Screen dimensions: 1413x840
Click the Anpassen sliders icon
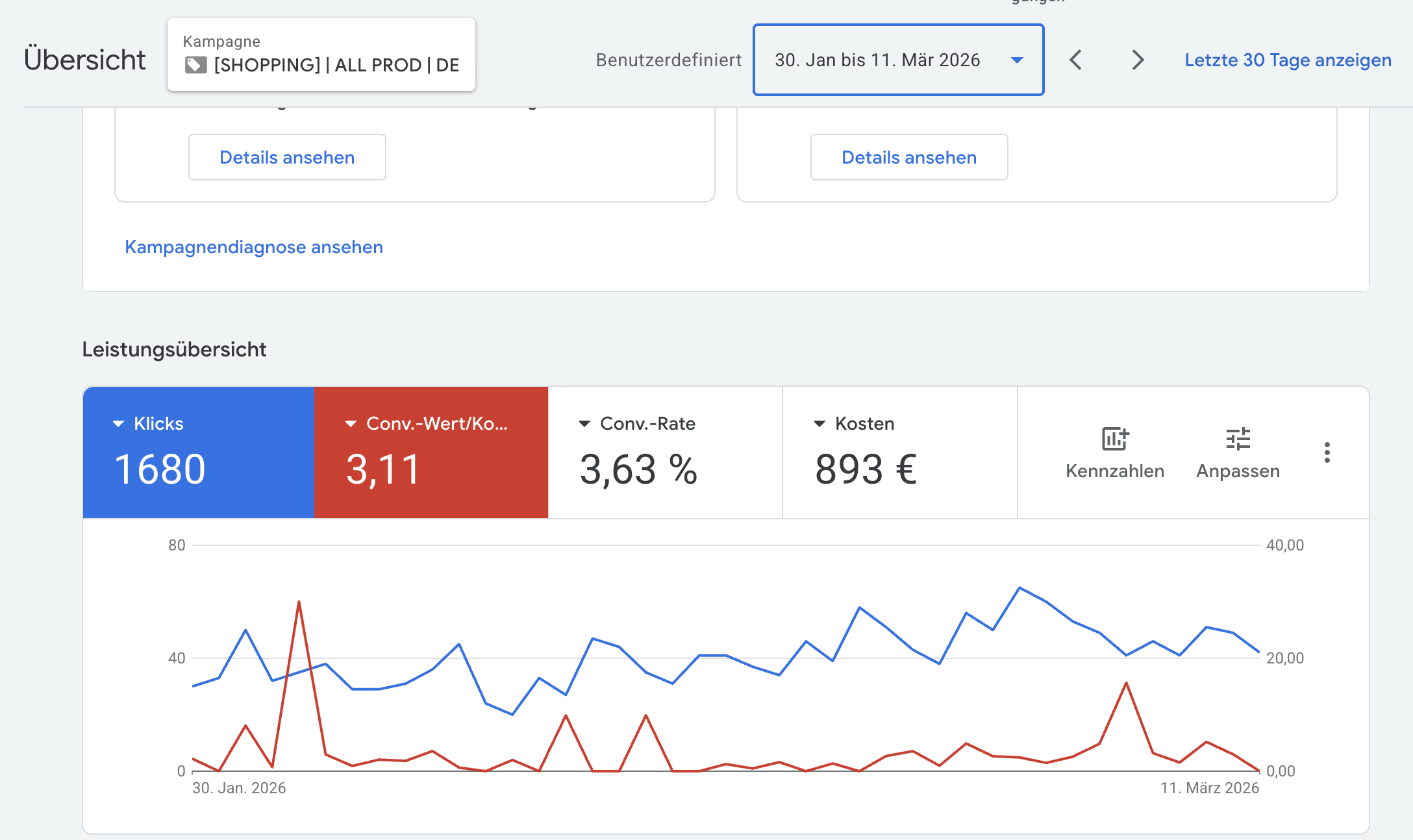[1238, 439]
